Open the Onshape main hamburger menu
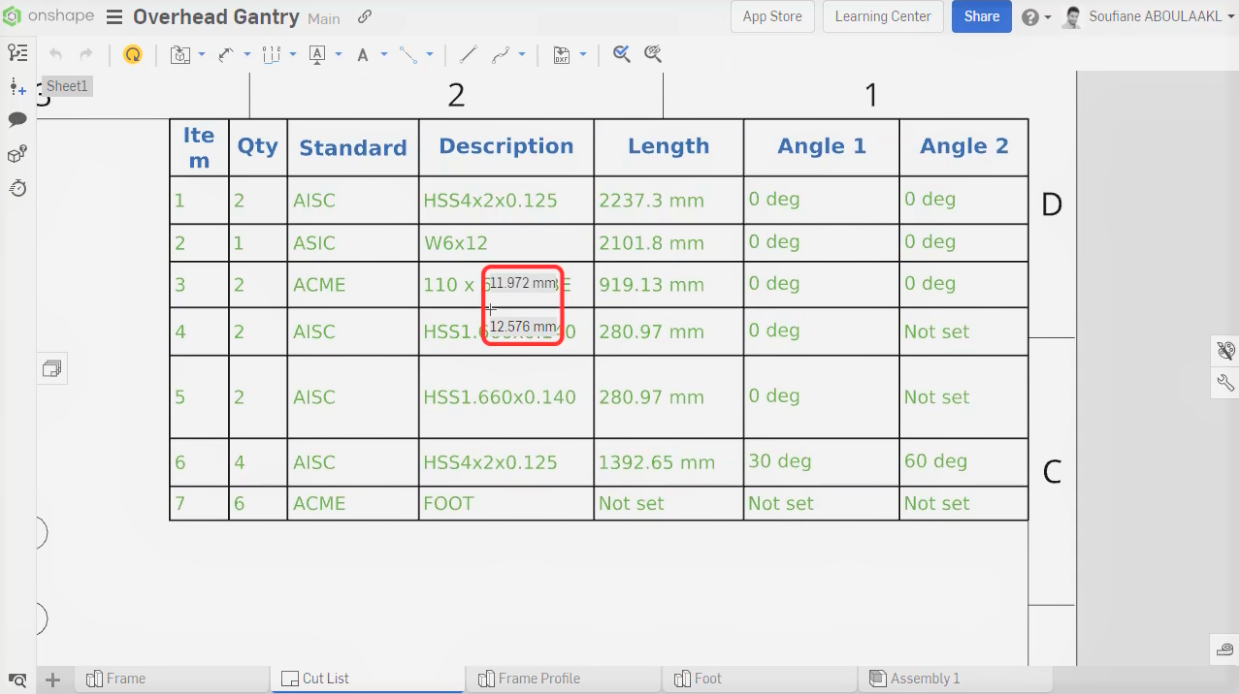This screenshot has height=694, width=1239. click(x=115, y=17)
